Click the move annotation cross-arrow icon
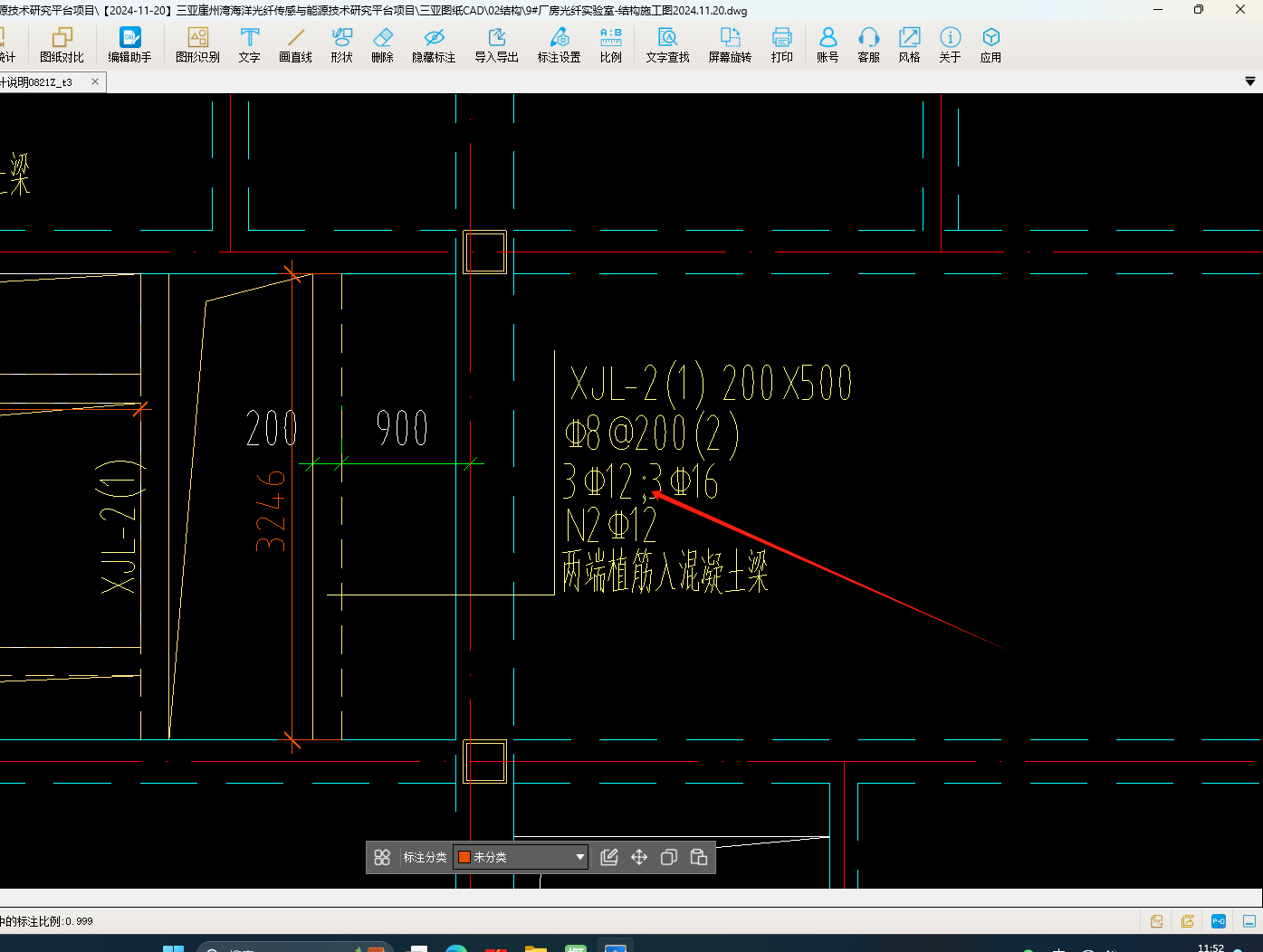1263x952 pixels. click(639, 857)
